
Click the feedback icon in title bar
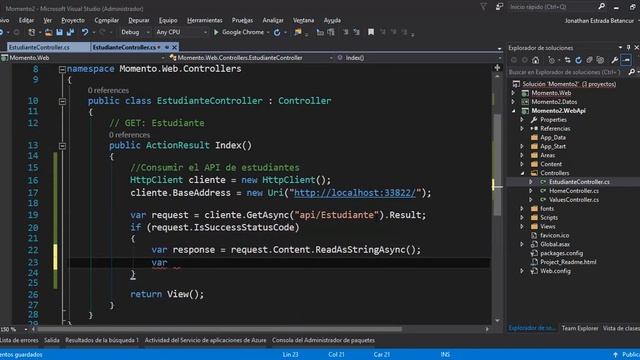pos(499,7)
